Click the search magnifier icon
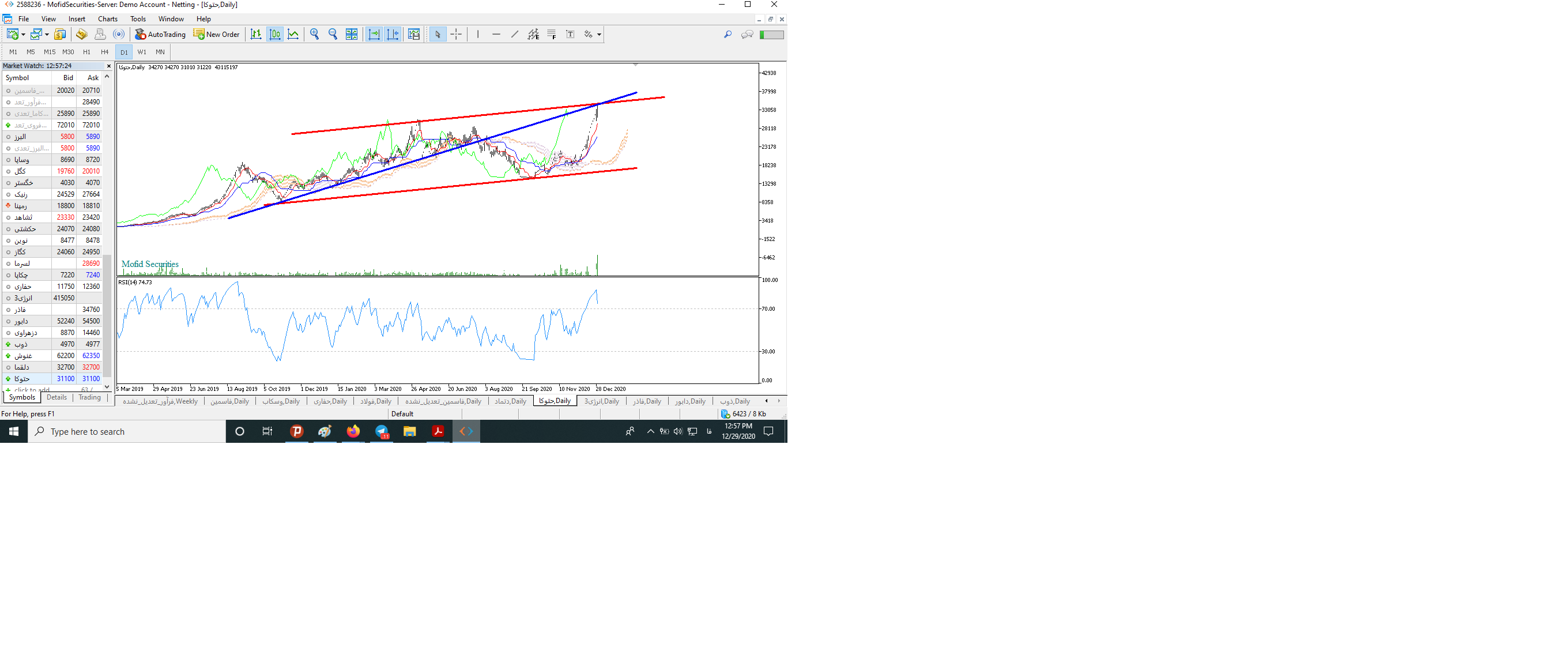Viewport: 1568px width, 670px height. click(x=728, y=35)
